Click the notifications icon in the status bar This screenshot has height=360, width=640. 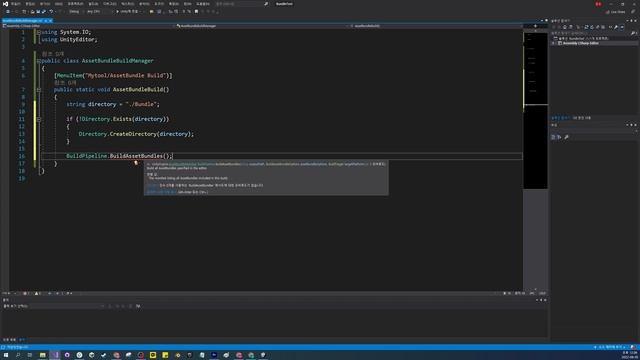[633, 347]
